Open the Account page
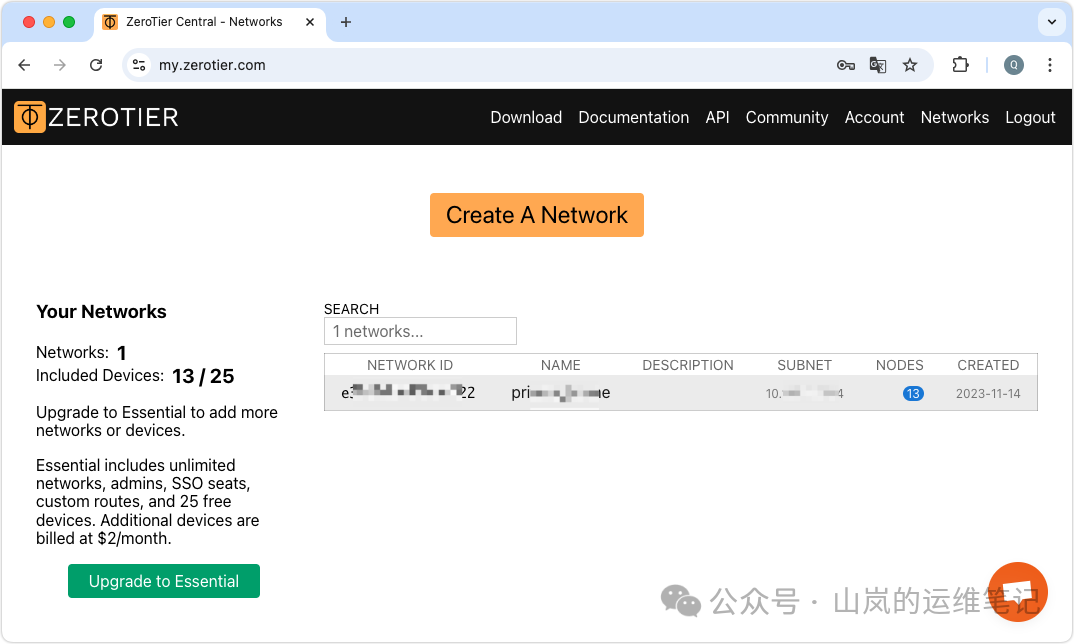The width and height of the screenshot is (1074, 644). pos(874,117)
